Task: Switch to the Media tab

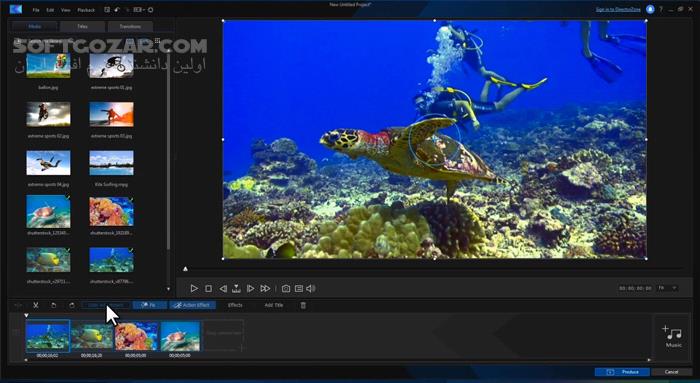Action: click(35, 26)
